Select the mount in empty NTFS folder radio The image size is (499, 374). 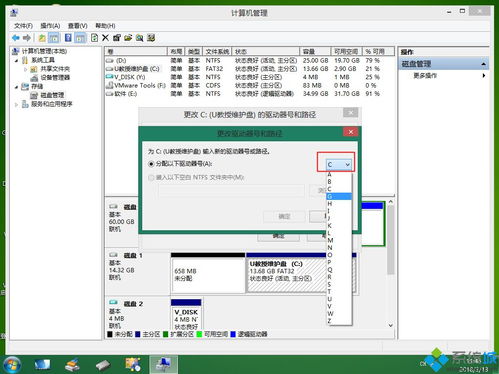click(x=151, y=177)
